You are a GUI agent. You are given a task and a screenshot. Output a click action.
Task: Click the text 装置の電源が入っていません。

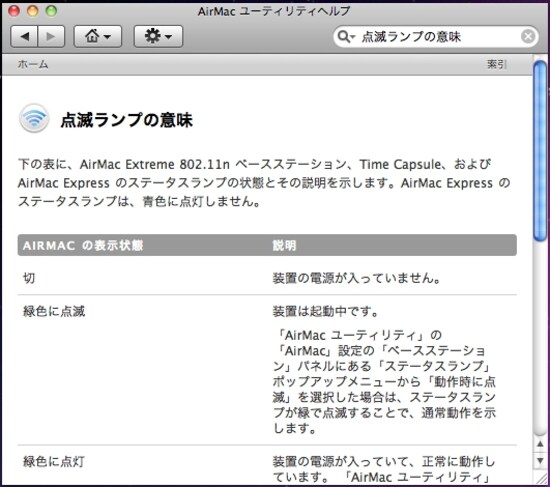356,278
